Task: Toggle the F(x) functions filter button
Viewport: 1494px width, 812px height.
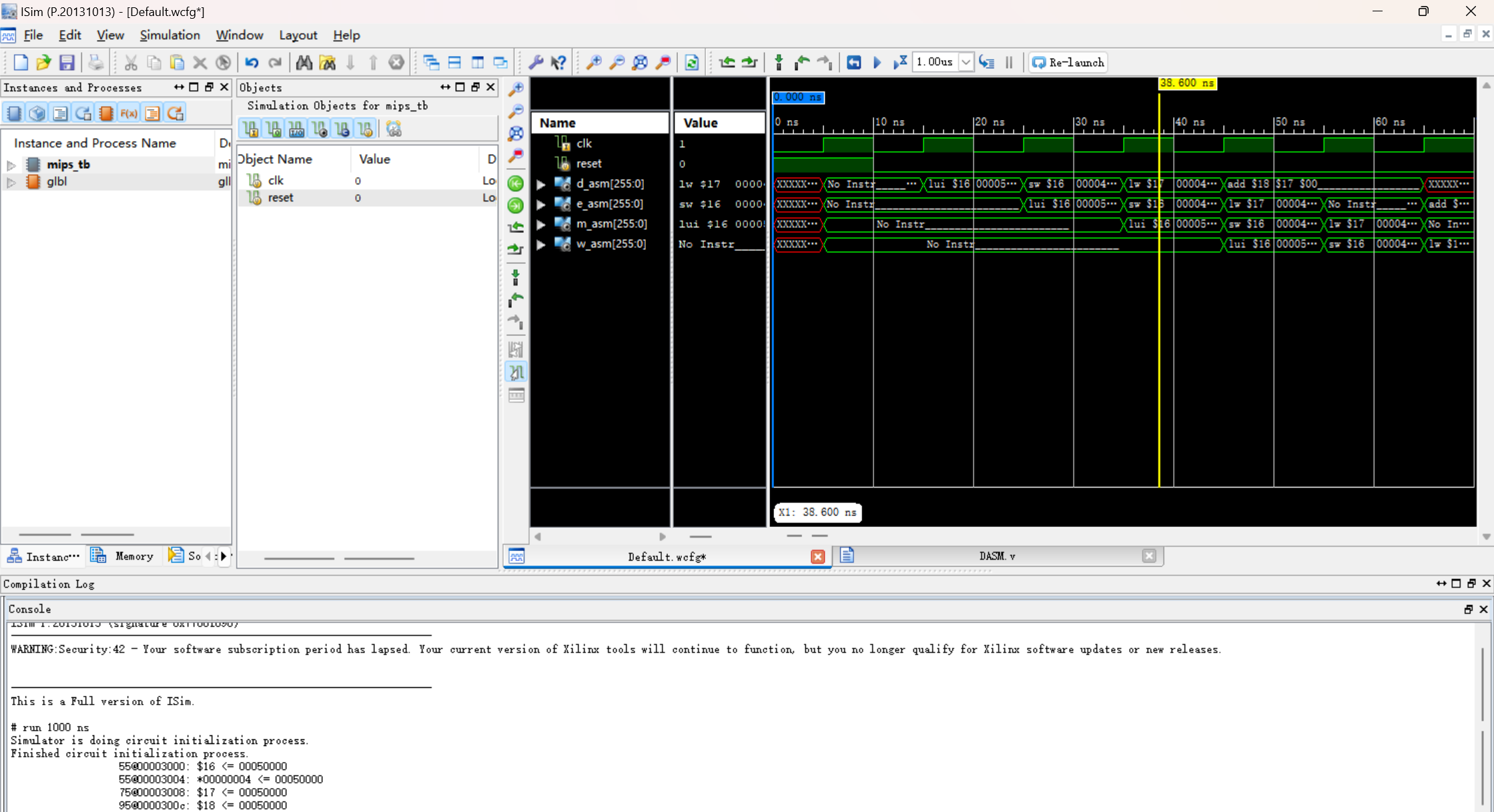Action: click(x=129, y=113)
